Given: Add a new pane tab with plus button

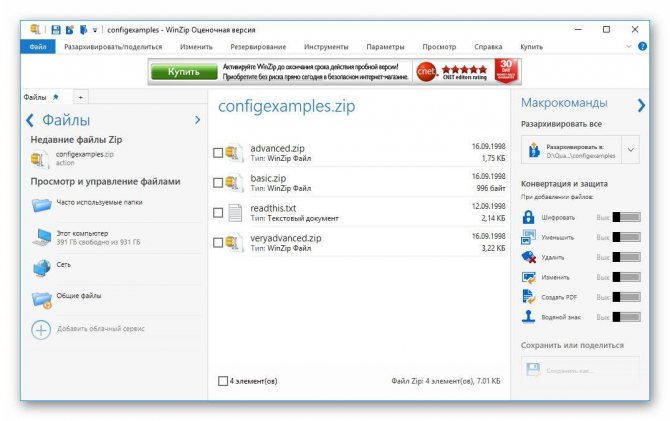Looking at the screenshot, I should click(81, 97).
